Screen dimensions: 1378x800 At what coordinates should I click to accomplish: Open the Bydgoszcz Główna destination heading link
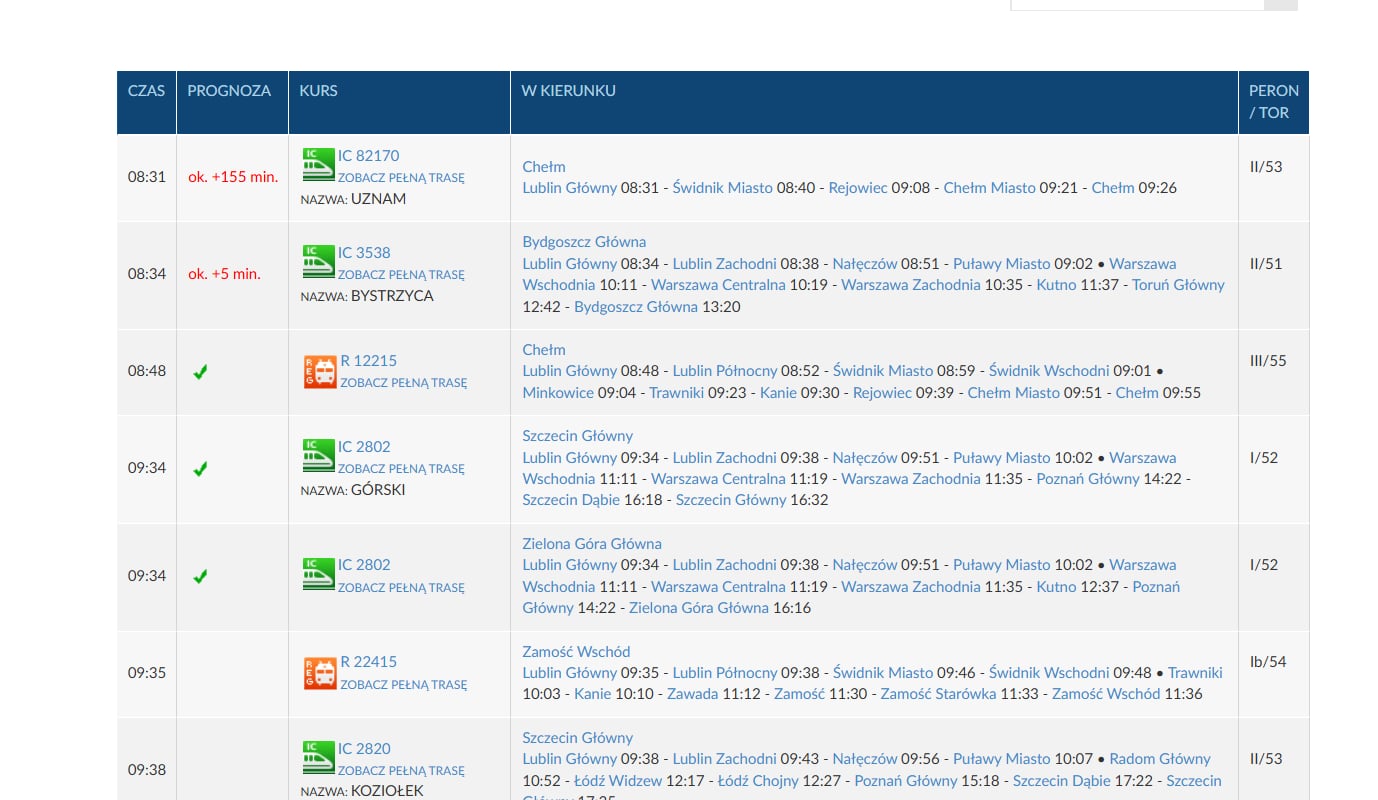(x=584, y=242)
